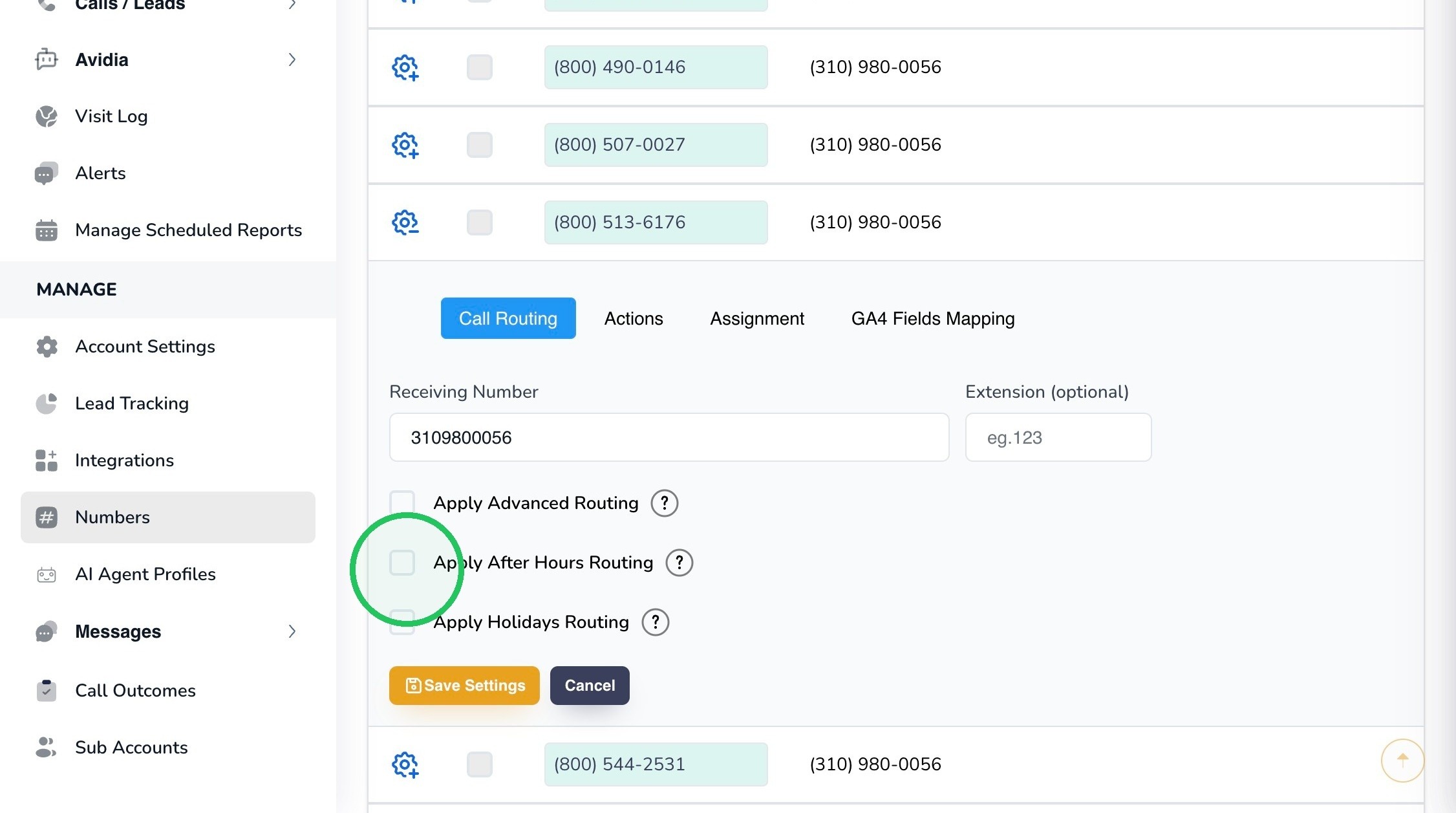
Task: Click the Lead Tracking pie chart icon
Action: point(47,404)
